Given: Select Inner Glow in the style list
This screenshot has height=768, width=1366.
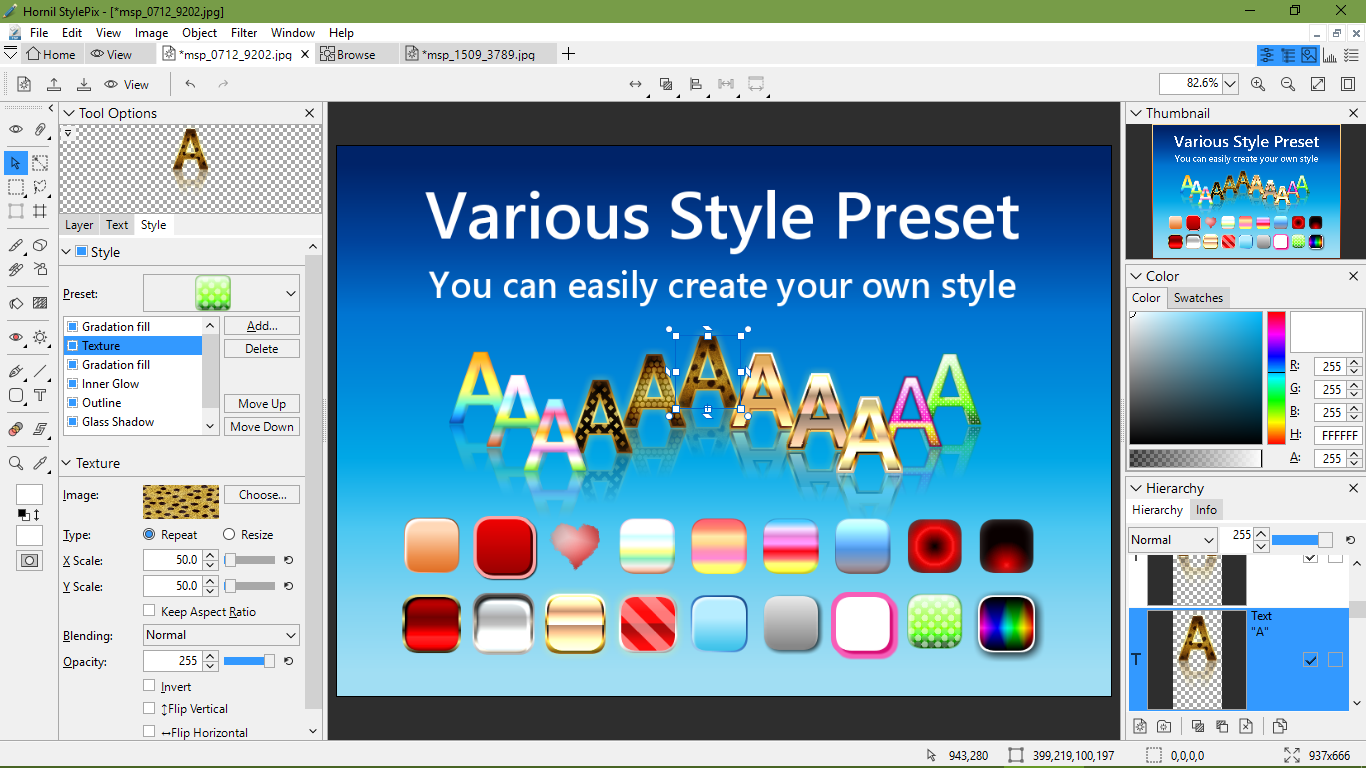Looking at the screenshot, I should click(x=111, y=384).
